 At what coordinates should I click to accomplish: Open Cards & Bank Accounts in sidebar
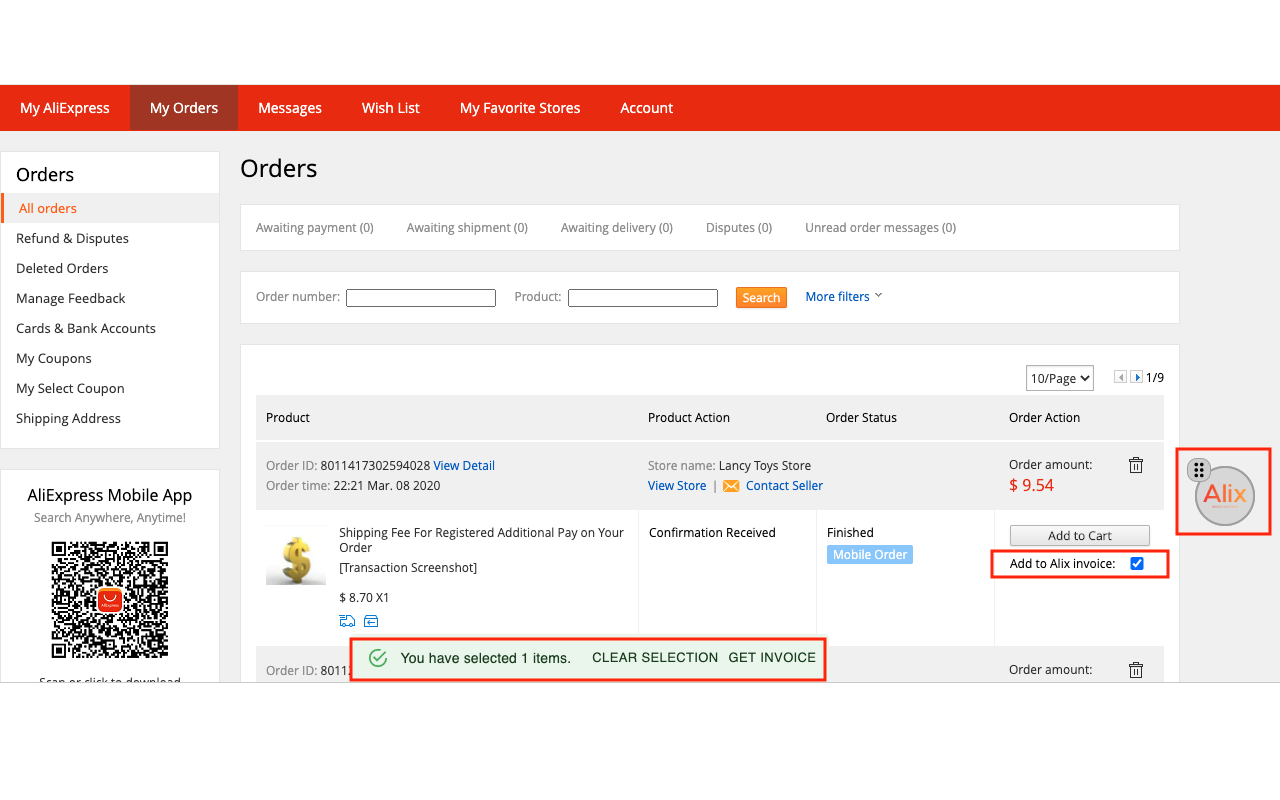pyautogui.click(x=86, y=328)
